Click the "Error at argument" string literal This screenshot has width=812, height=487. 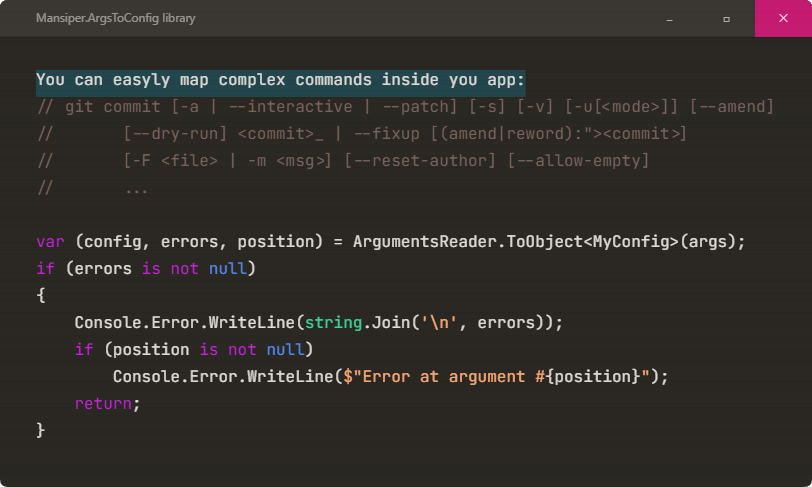click(496, 377)
